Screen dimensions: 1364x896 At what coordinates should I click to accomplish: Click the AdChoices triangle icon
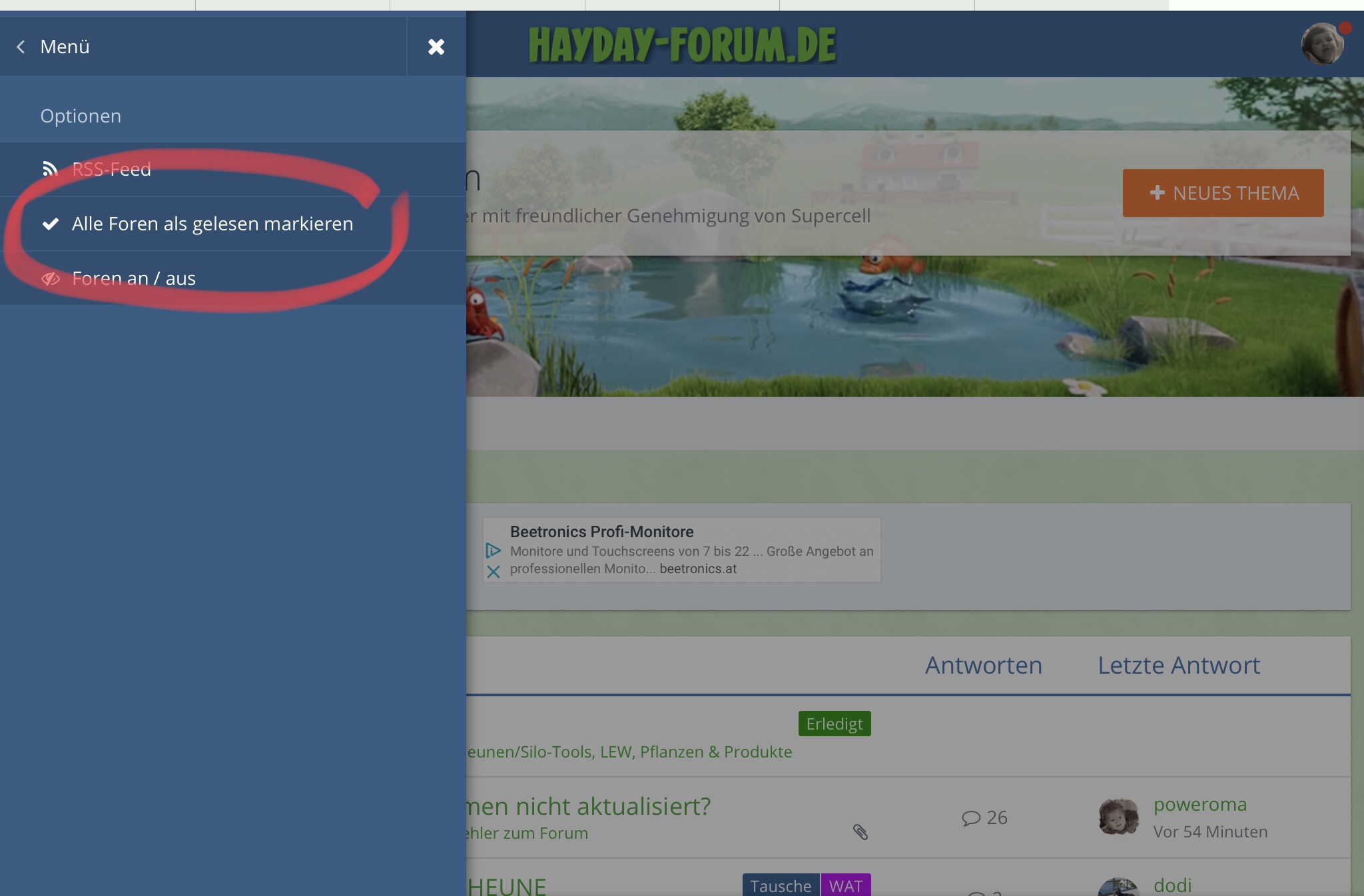pos(493,551)
